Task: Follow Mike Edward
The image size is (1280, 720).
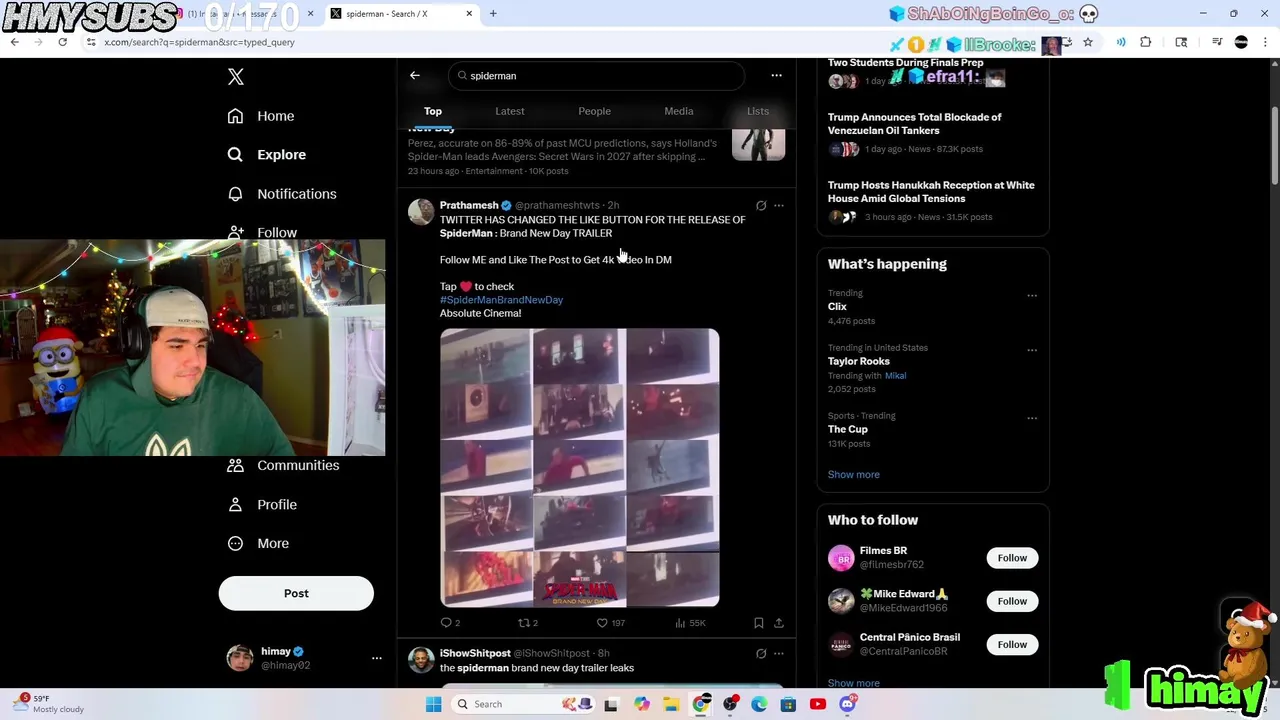Action: click(1012, 601)
